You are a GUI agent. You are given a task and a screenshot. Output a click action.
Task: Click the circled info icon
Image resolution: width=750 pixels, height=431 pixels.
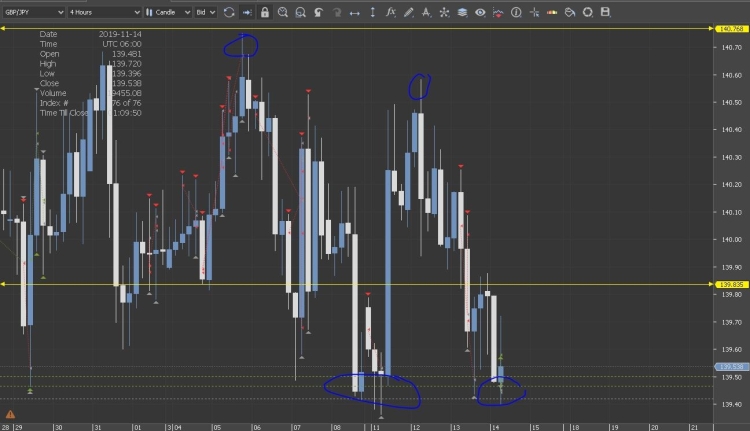[x=516, y=12]
